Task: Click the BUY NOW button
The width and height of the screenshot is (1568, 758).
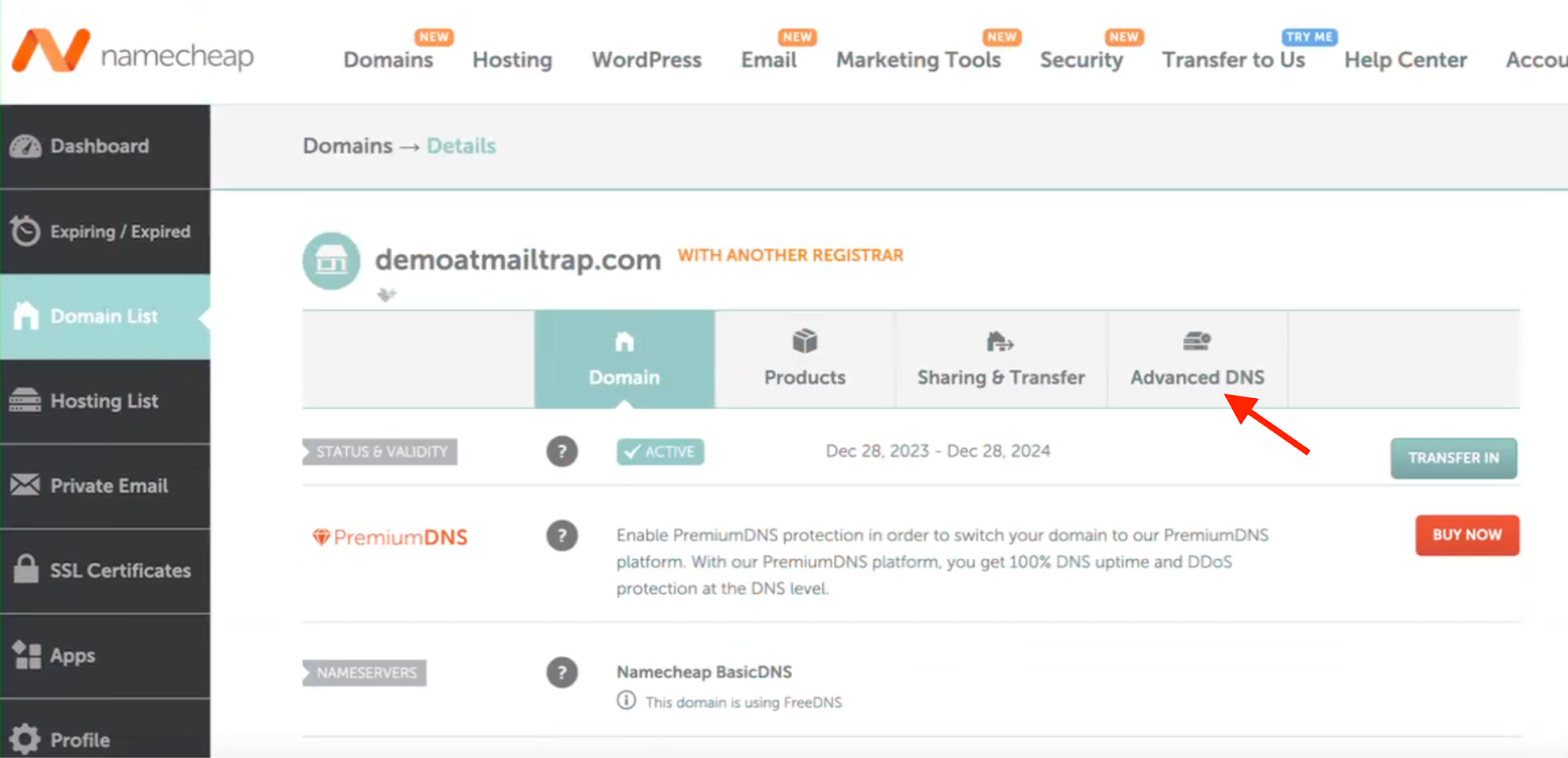Action: [1467, 535]
